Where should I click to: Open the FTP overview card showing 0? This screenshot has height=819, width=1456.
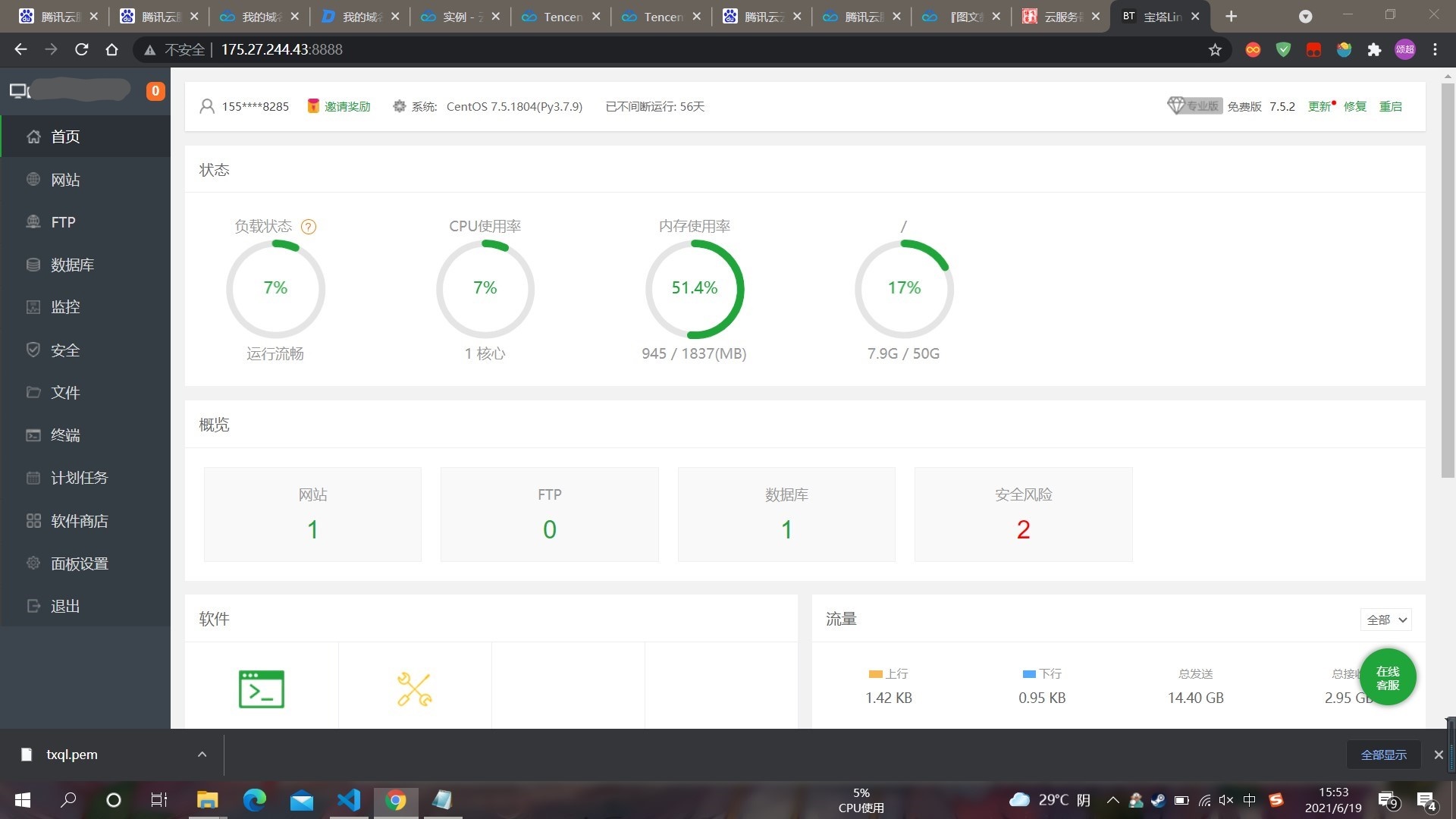pos(550,514)
